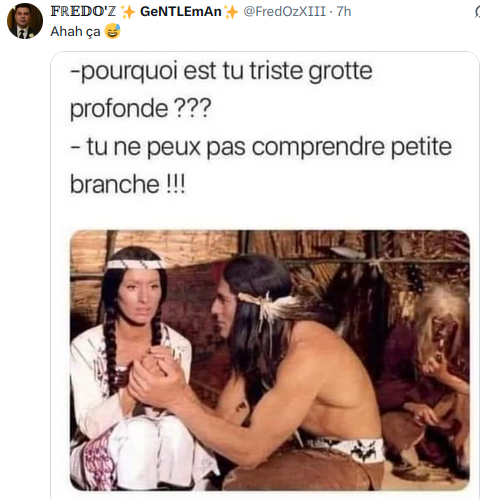
Task: Click the line tu ne peux pas comprendre petite
Action: 261,147
